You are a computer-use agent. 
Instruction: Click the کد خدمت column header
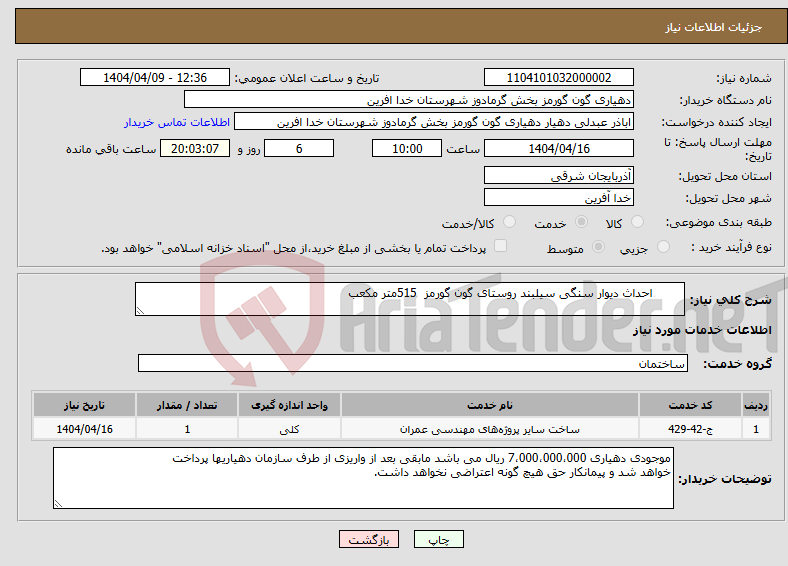(x=691, y=405)
